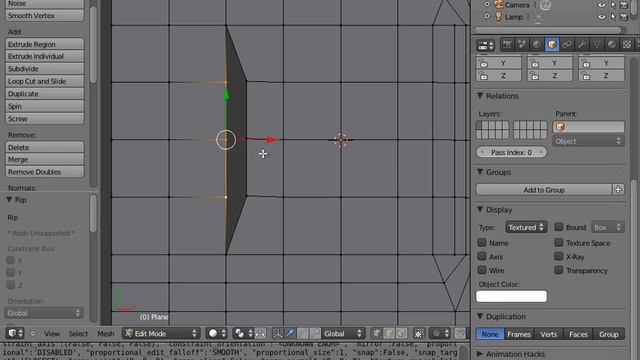Open the Edit Mode selector
This screenshot has width=640, height=360.
pos(161,333)
